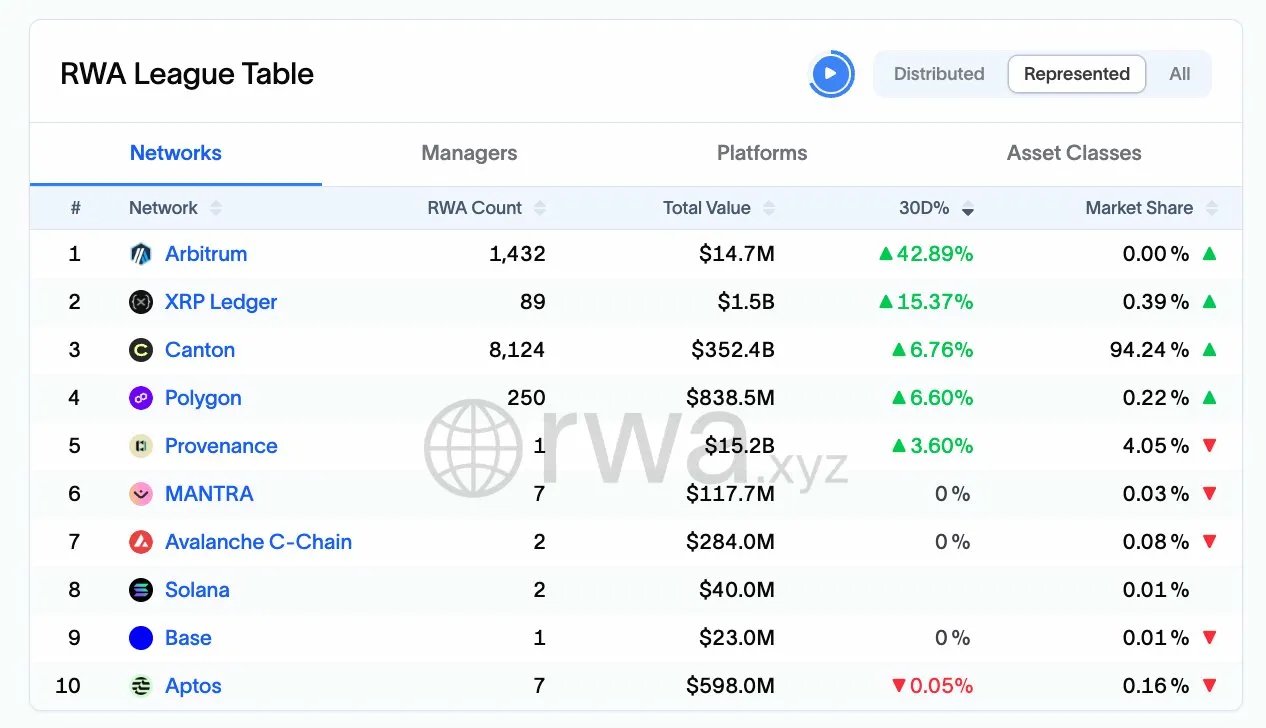The height and width of the screenshot is (728, 1266).
Task: Select the Represented view toggle
Action: [x=1076, y=74]
